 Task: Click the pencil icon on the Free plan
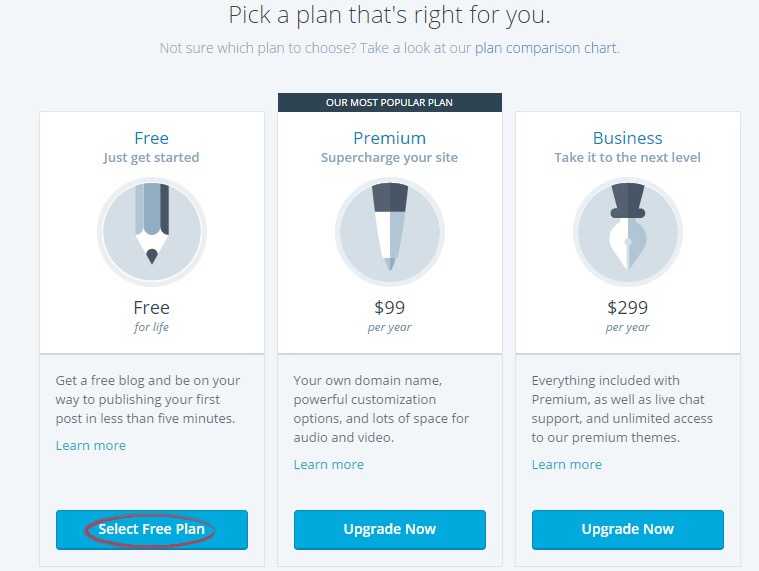(152, 231)
